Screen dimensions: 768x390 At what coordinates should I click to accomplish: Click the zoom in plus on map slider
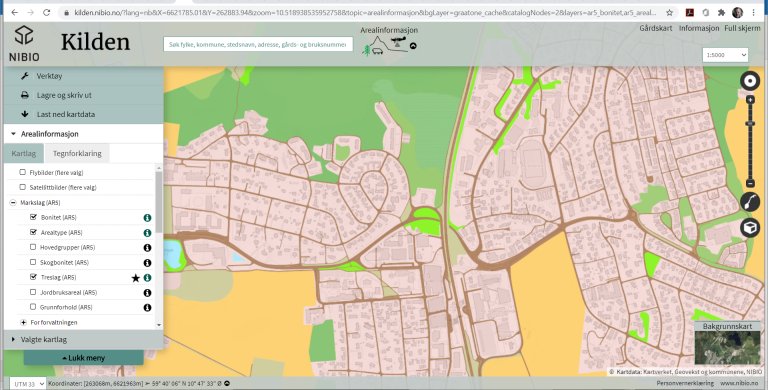[x=750, y=100]
